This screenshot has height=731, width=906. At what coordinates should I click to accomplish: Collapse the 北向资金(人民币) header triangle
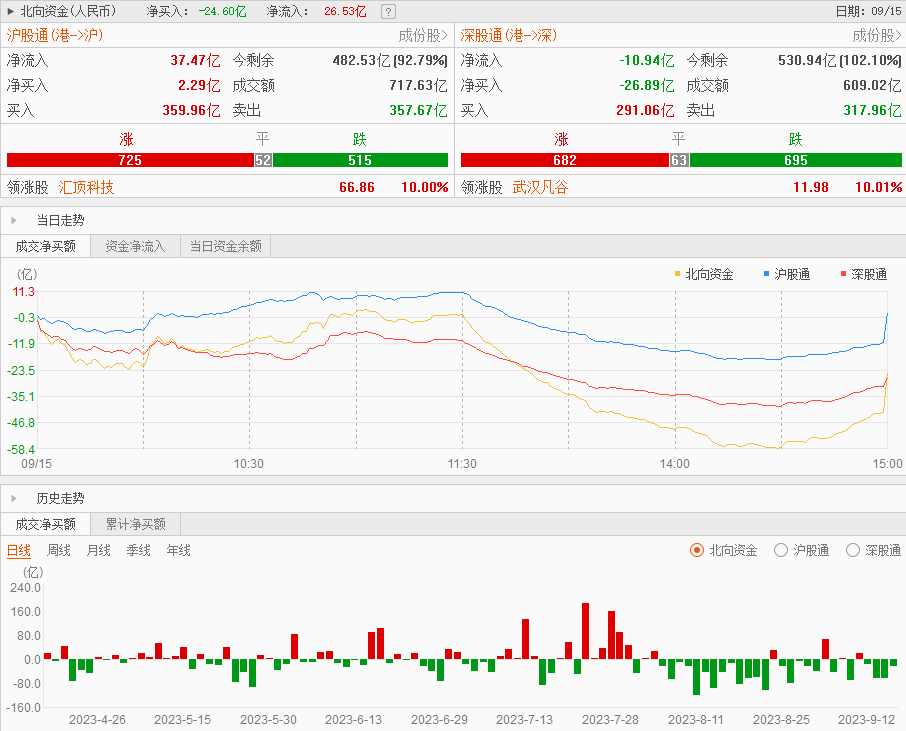pos(10,12)
